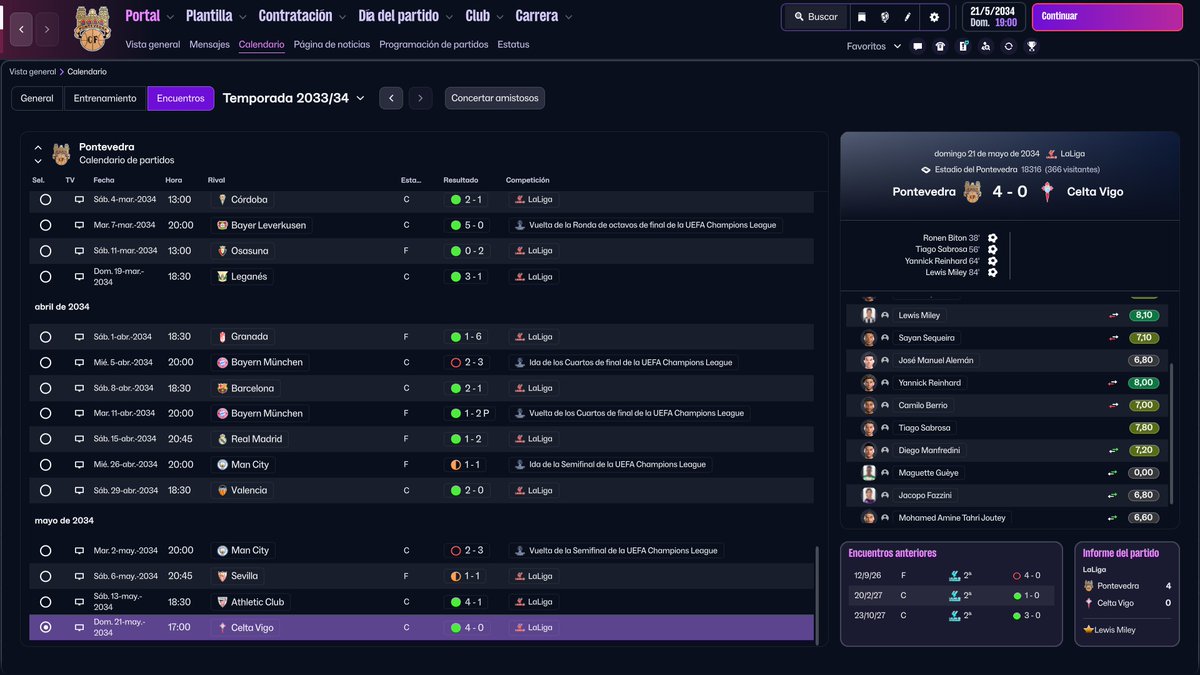Select the radio button for the Osasuna match
Viewport: 1200px width, 675px height.
[x=45, y=251]
